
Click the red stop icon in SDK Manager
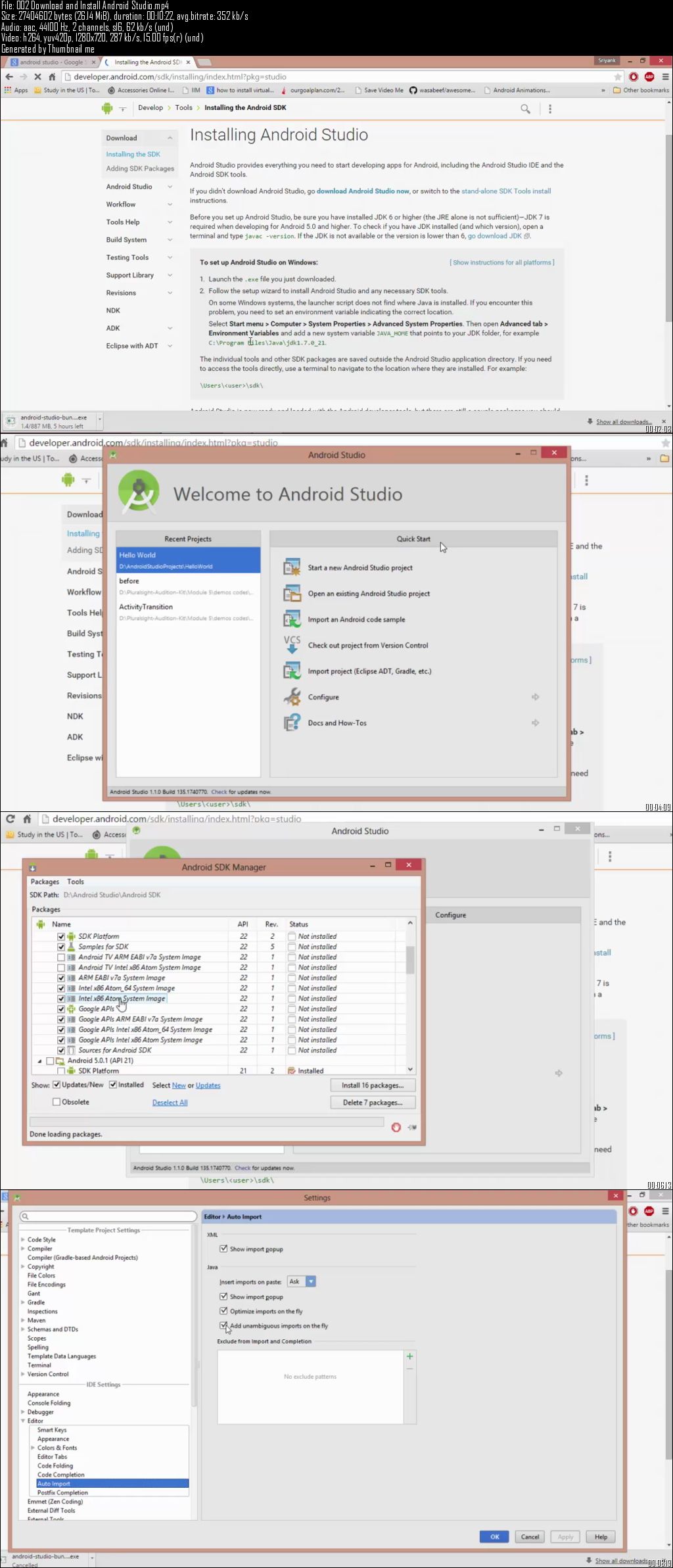click(396, 1127)
